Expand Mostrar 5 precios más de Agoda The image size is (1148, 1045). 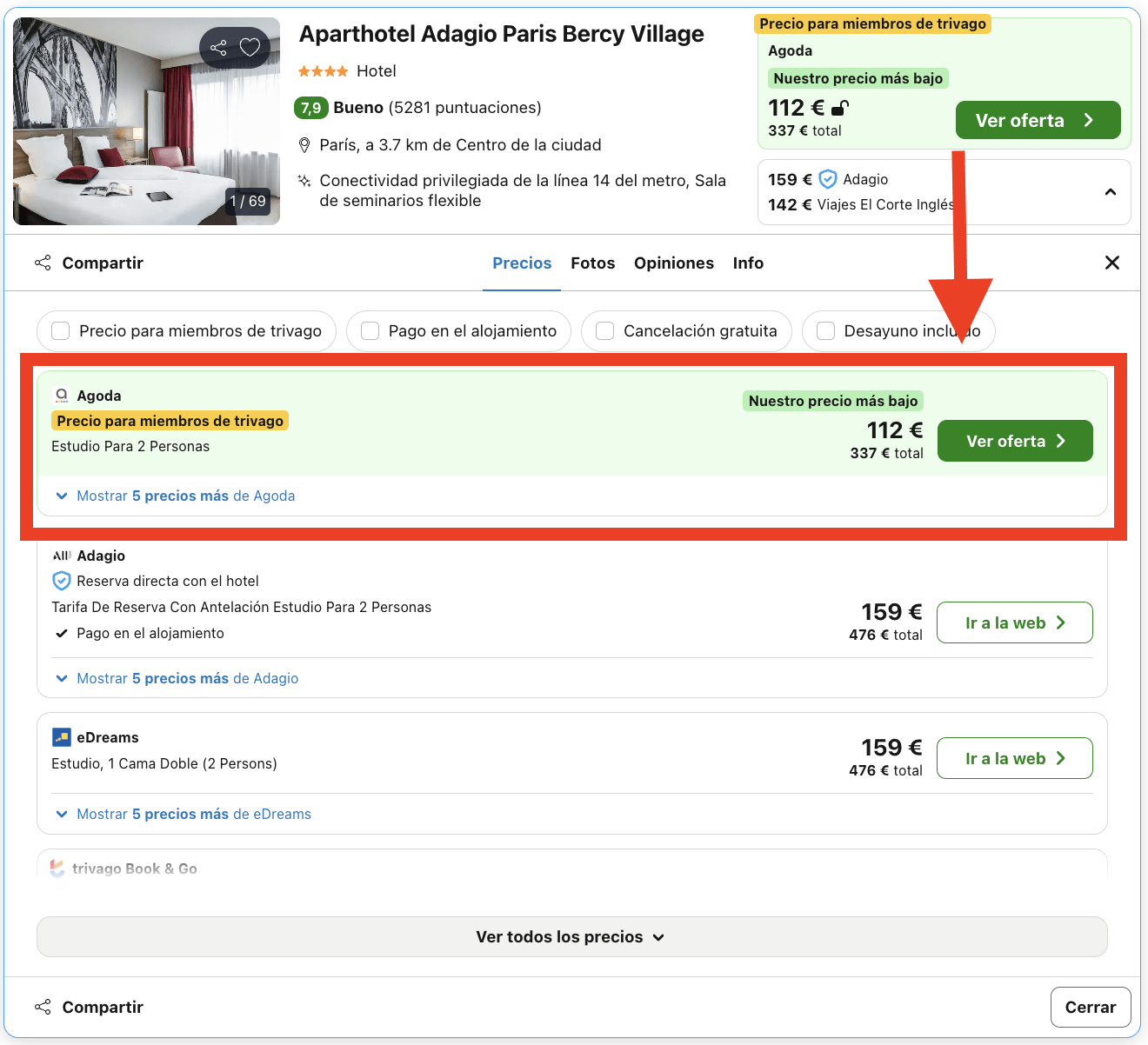click(x=185, y=496)
